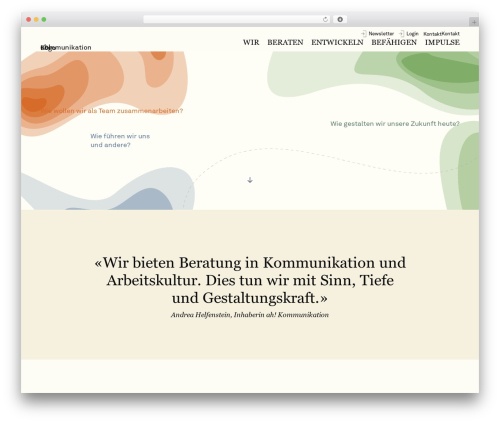
Task: Select 'Wie gestalten wir unsere Zukunft heute?'
Action: (395, 124)
